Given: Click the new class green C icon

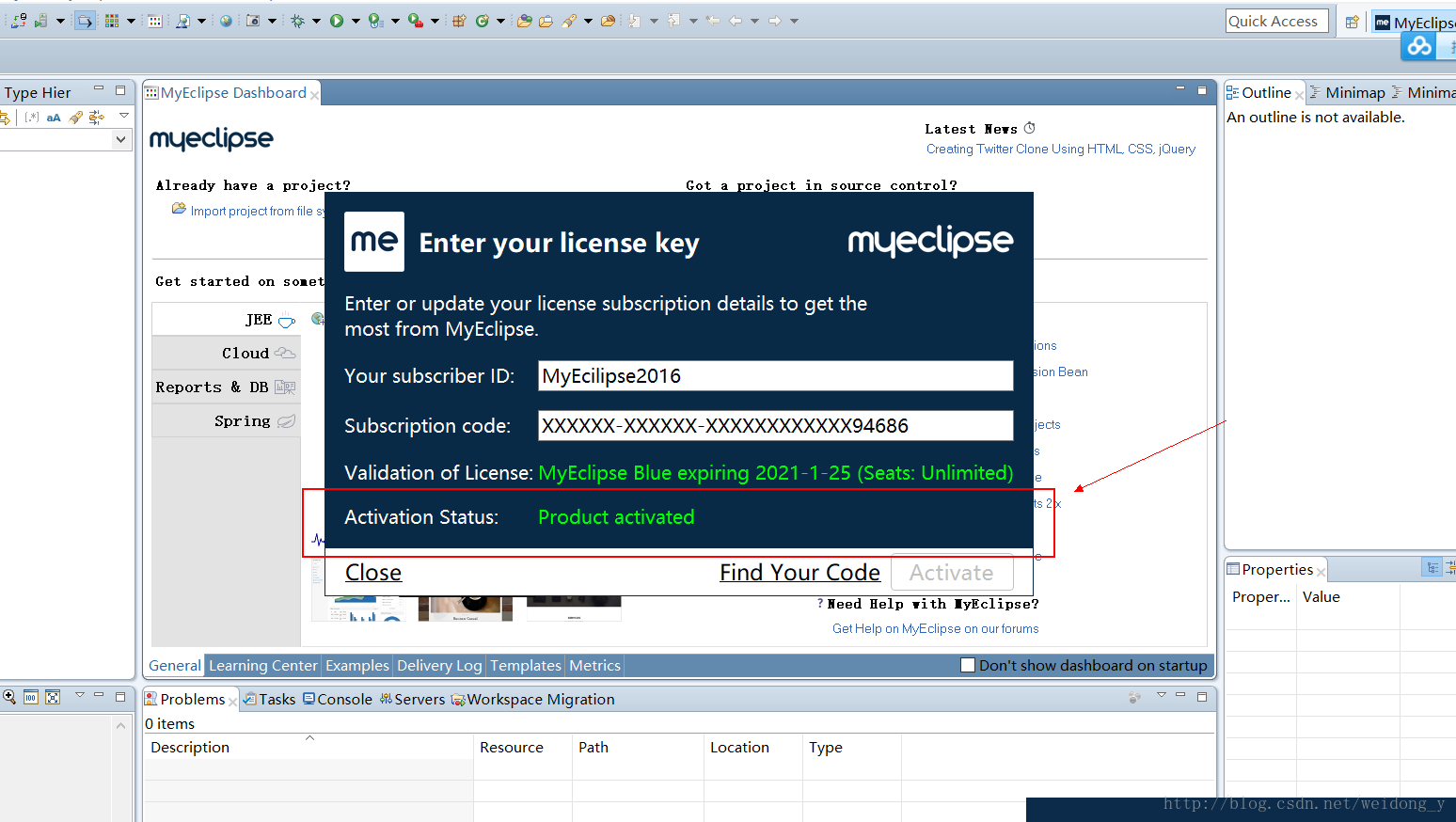Looking at the screenshot, I should 483,21.
